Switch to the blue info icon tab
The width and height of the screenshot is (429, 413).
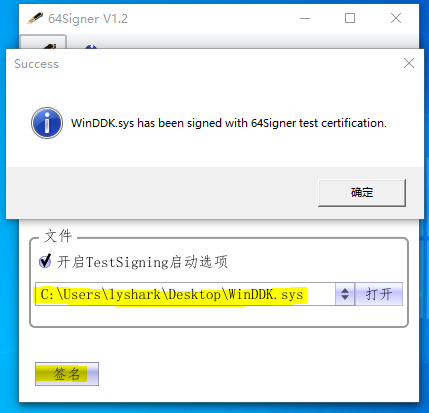click(x=91, y=46)
